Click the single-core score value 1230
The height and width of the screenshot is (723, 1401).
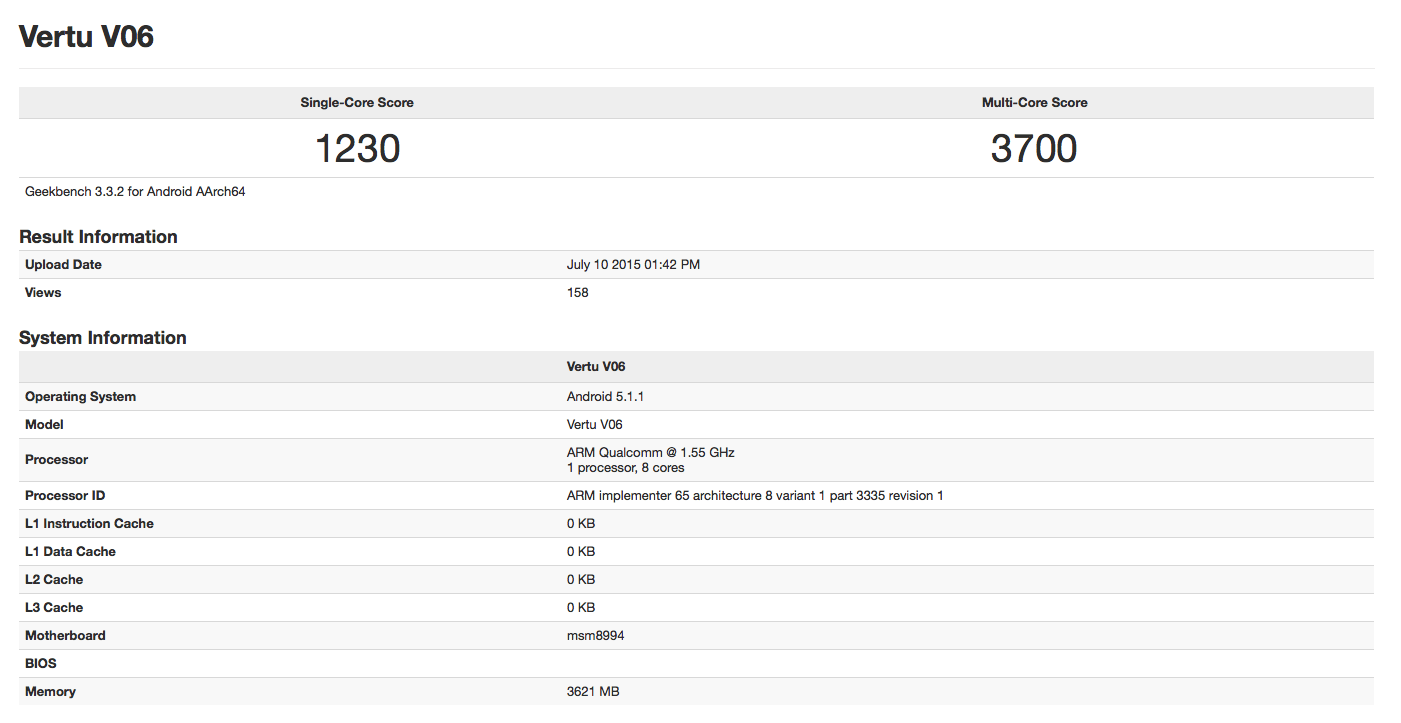point(357,149)
